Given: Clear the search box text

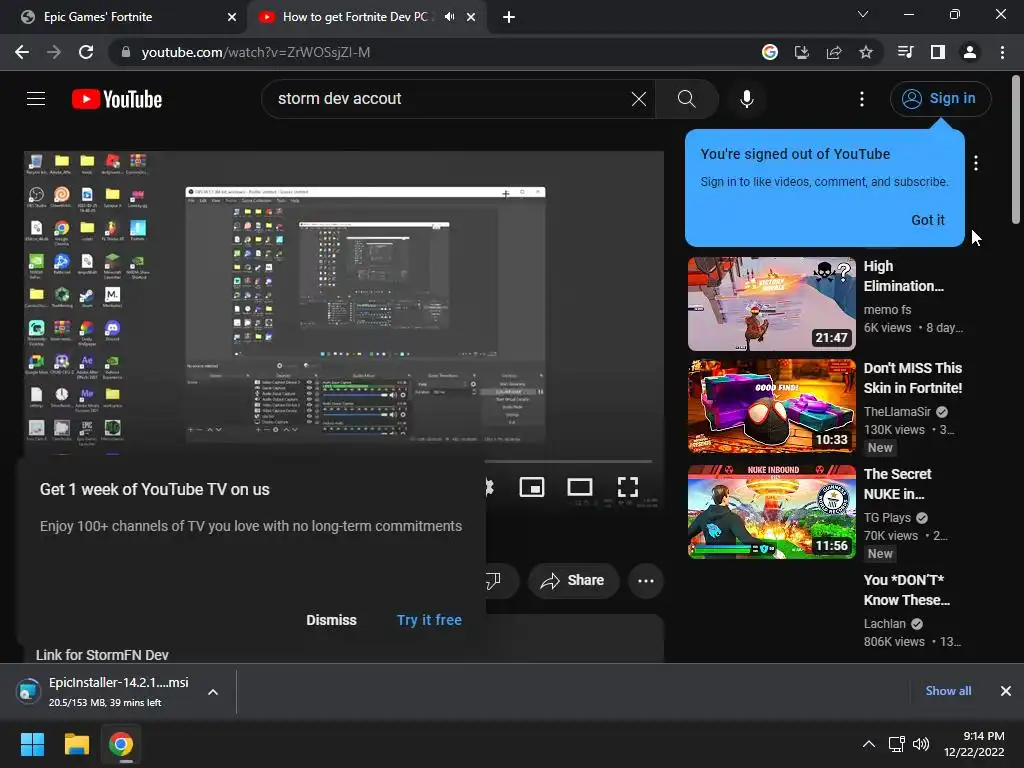Looking at the screenshot, I should 639,99.
